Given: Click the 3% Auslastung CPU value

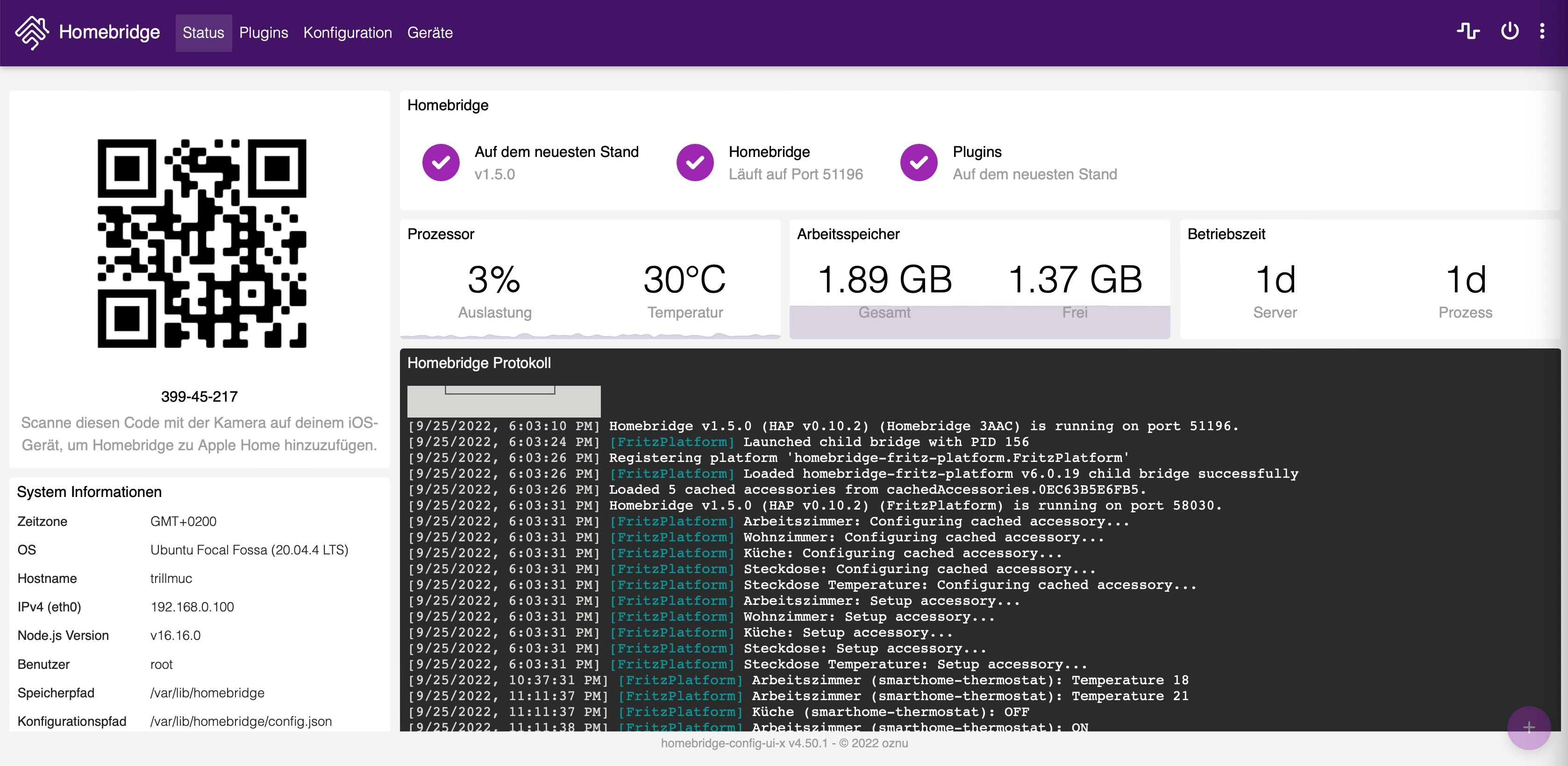Looking at the screenshot, I should [494, 280].
